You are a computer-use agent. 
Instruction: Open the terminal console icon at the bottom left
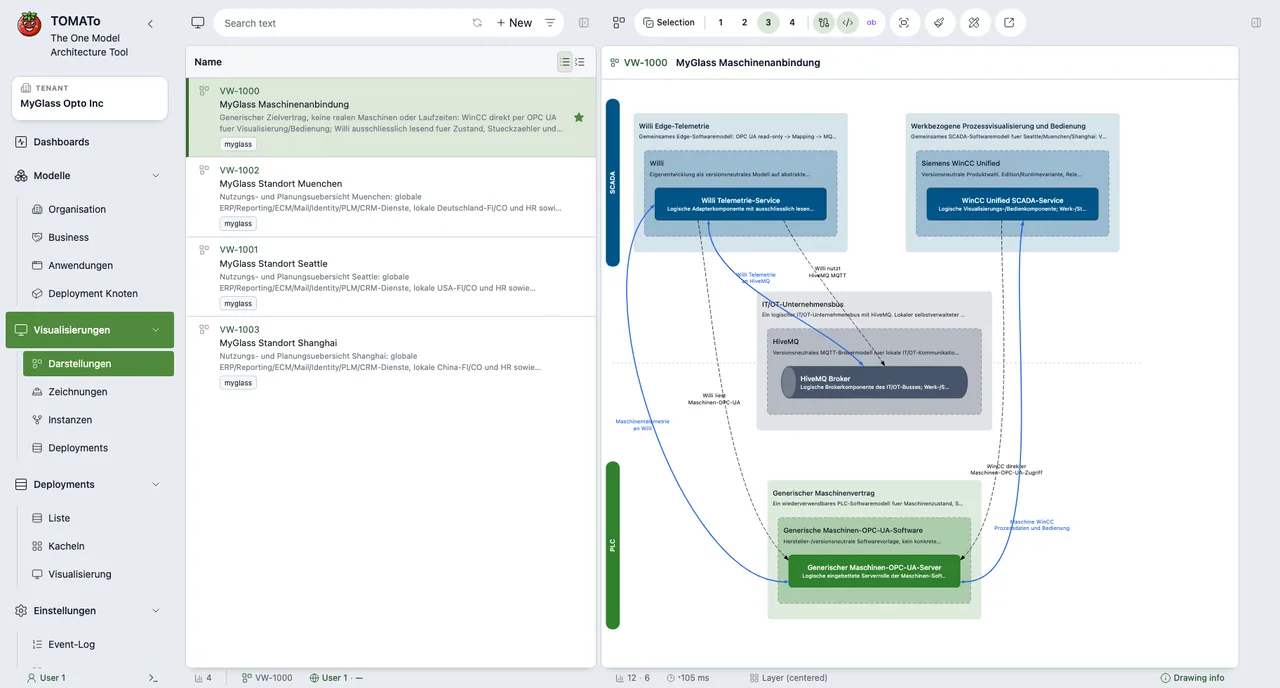[x=153, y=678]
